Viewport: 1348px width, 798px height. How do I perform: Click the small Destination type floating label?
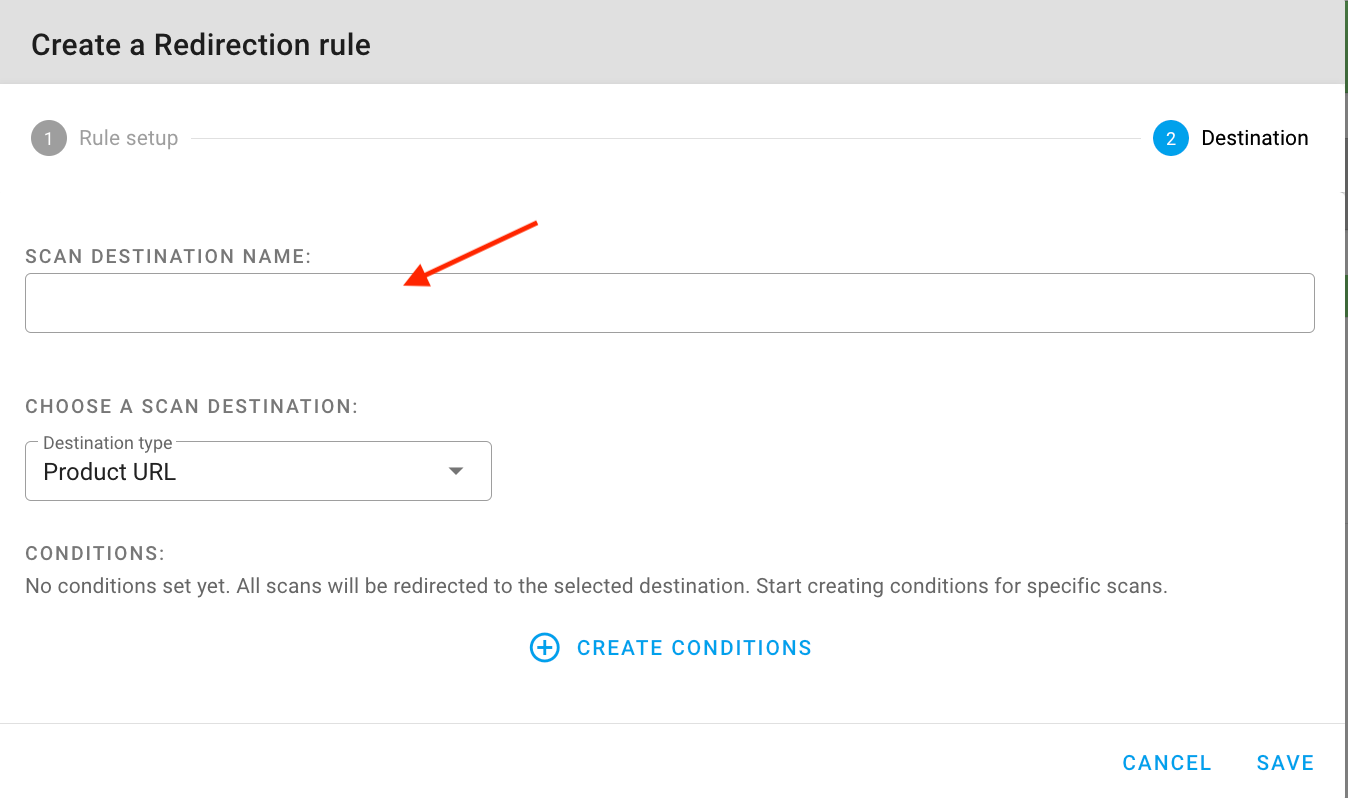click(108, 443)
